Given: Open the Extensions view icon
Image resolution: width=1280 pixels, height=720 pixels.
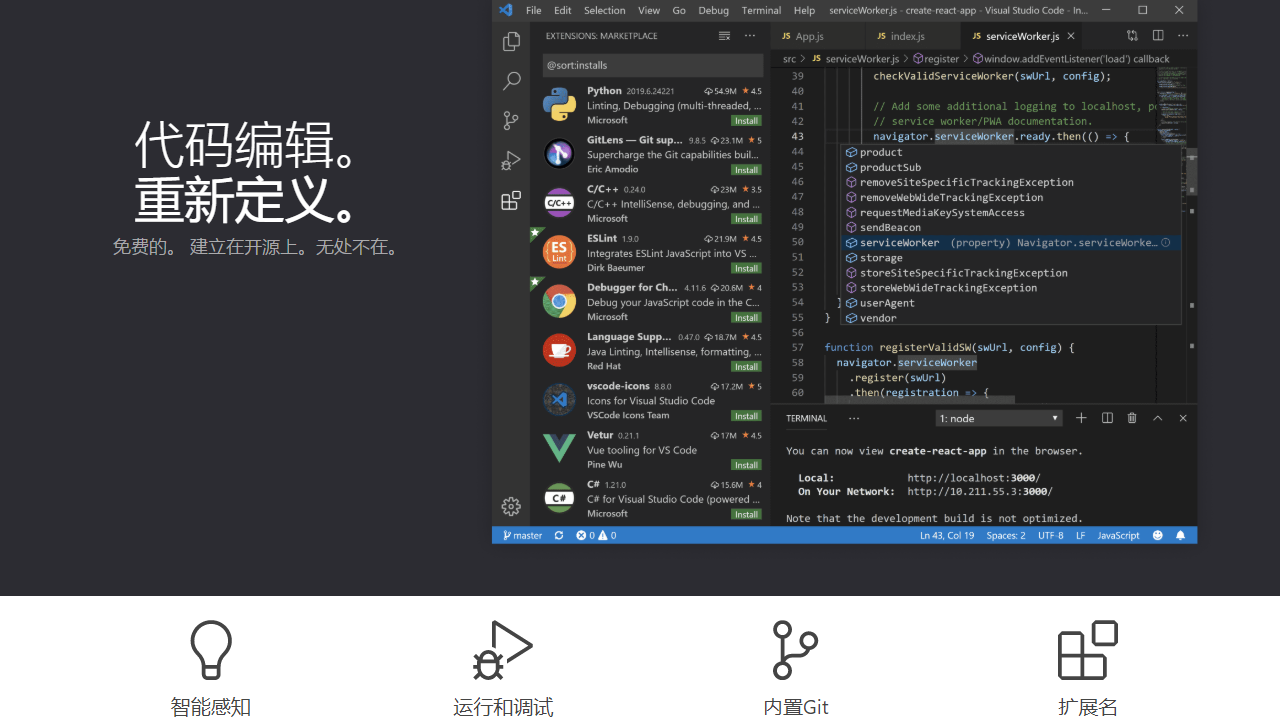Looking at the screenshot, I should [x=511, y=199].
